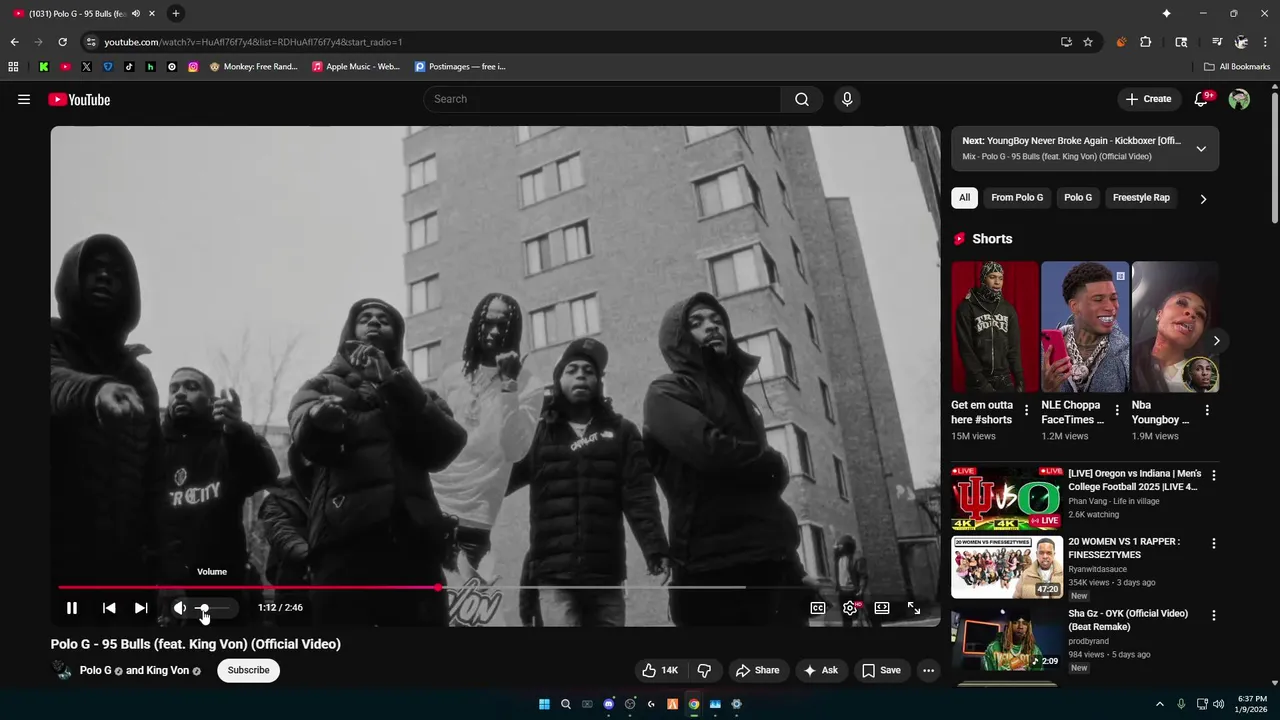Open the player settings gear
This screenshot has height=720, width=1280.
pos(850,608)
